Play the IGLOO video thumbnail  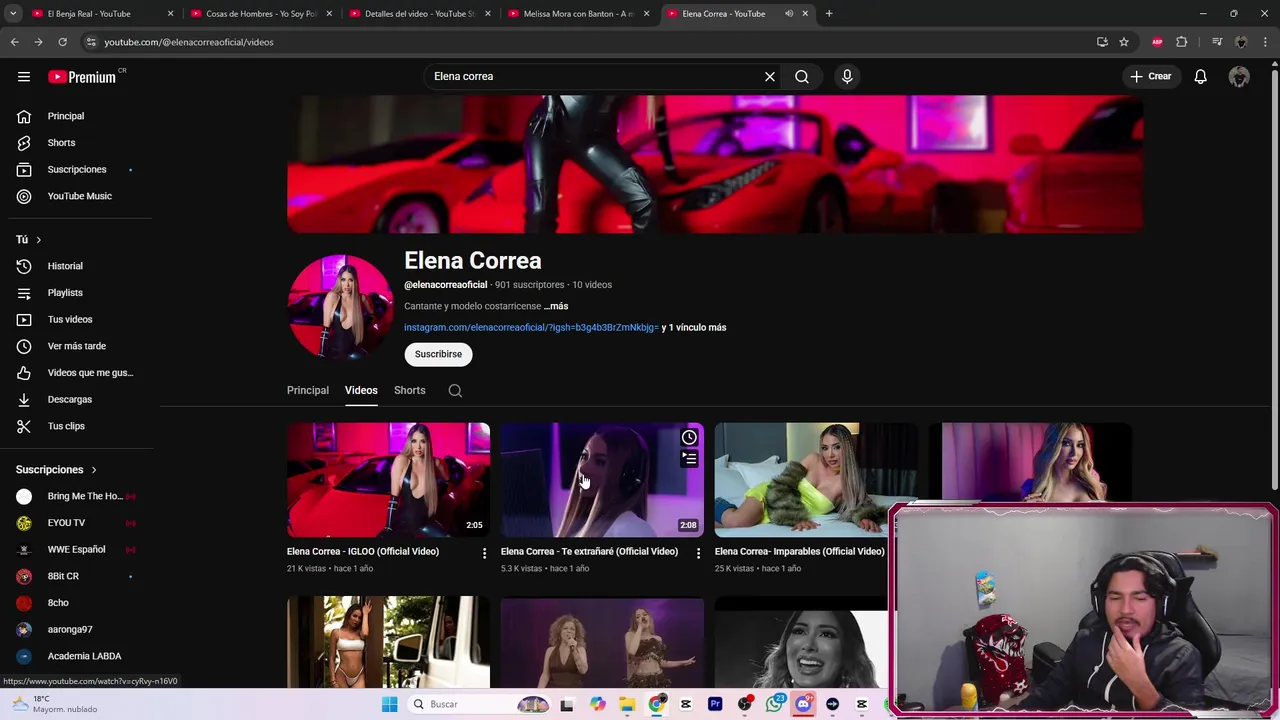point(389,480)
